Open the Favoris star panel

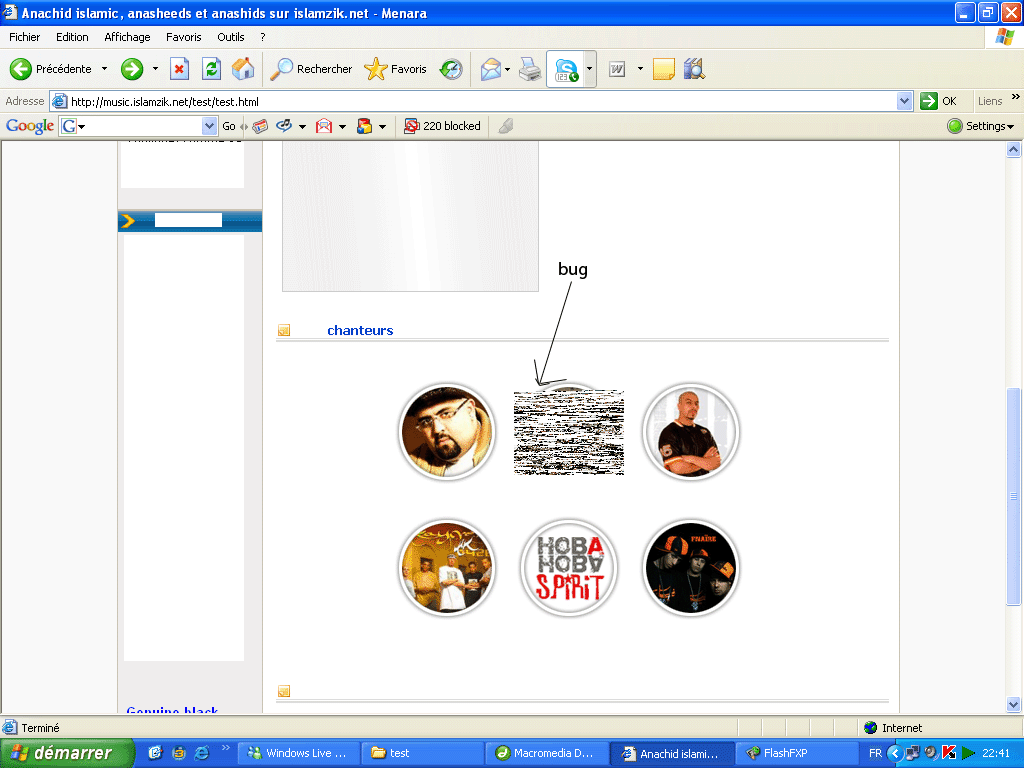(x=395, y=69)
